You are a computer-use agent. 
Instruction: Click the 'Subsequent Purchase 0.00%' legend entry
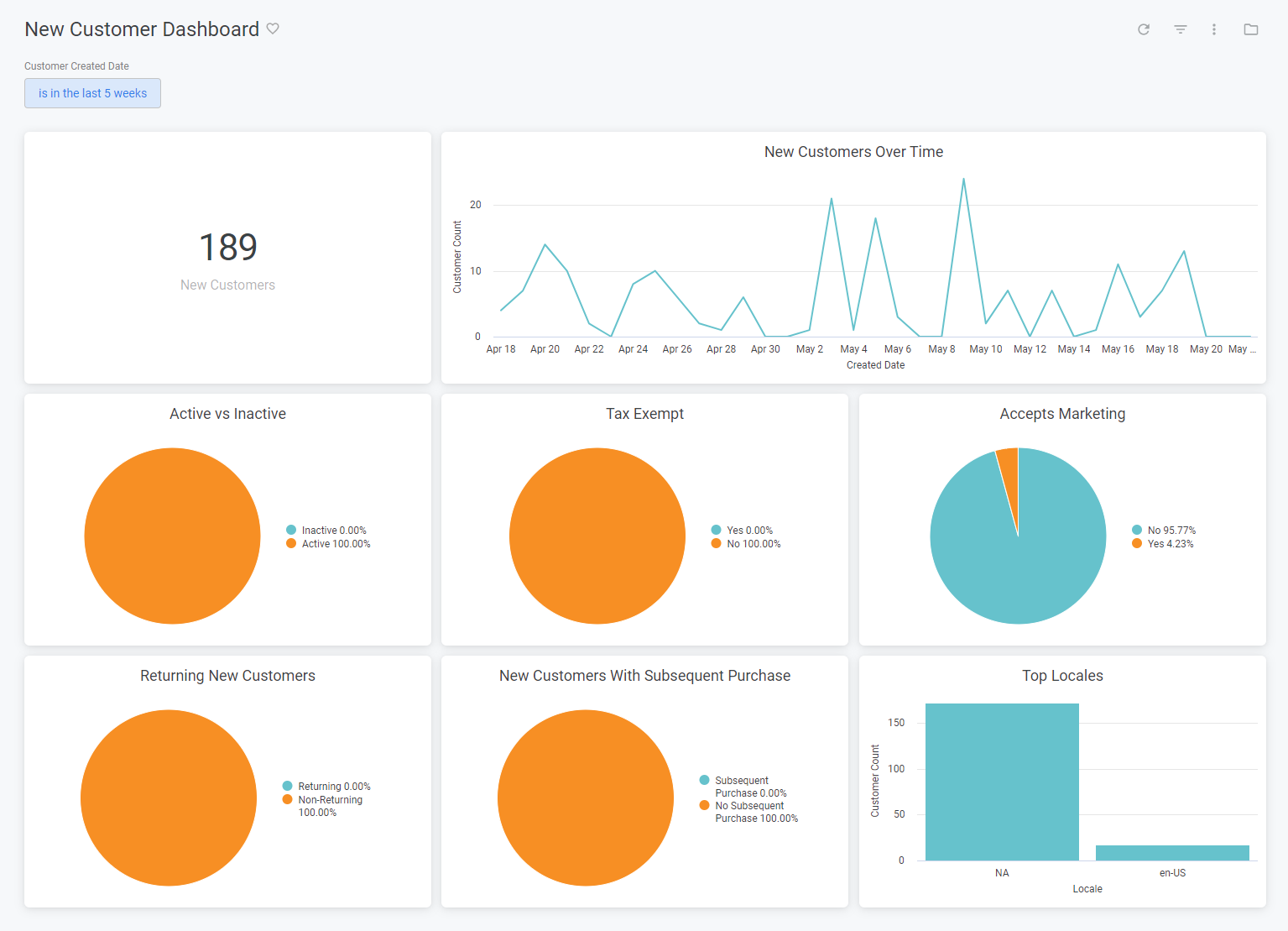pyautogui.click(x=743, y=787)
